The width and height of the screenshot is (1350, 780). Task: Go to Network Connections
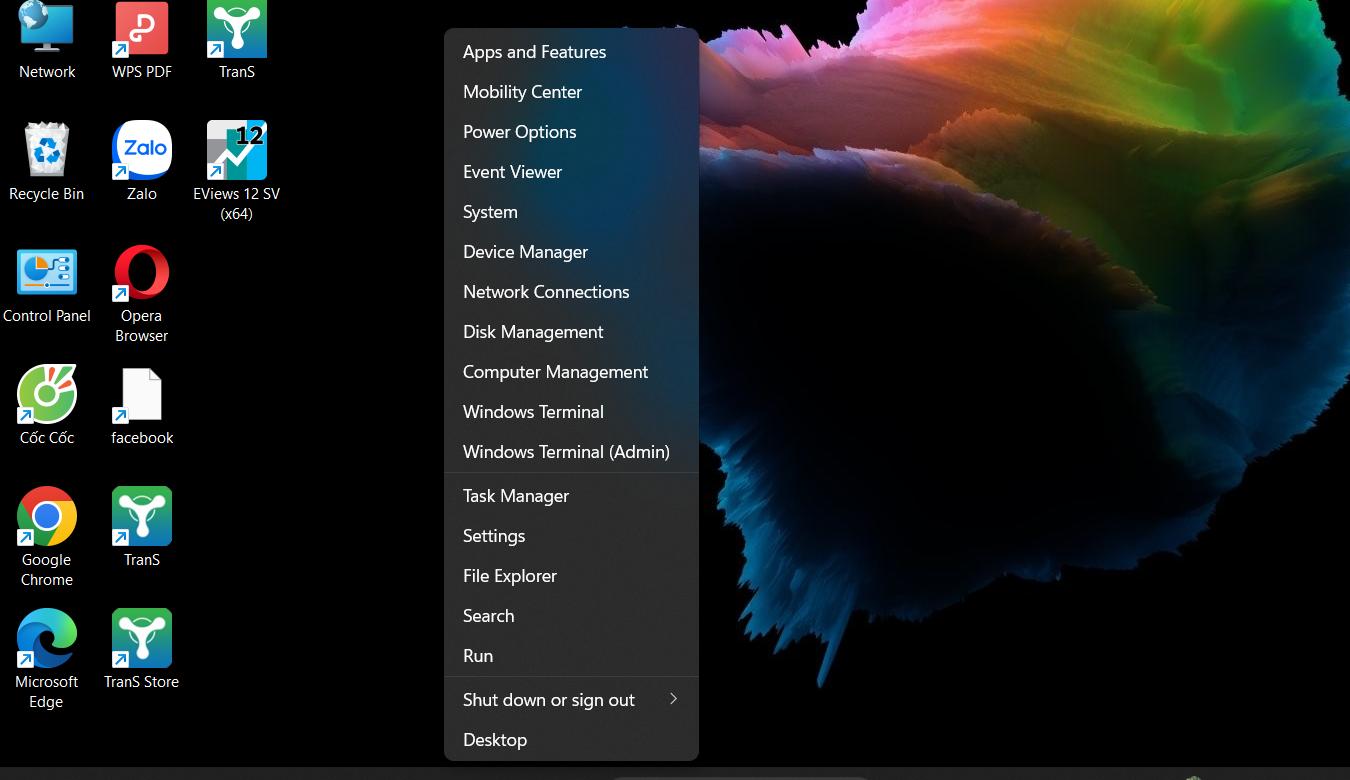(x=571, y=292)
